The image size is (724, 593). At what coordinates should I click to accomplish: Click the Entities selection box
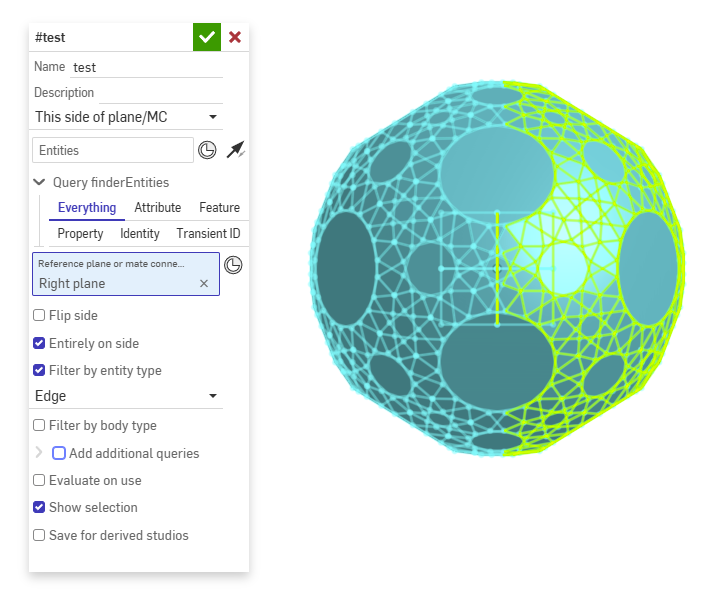(x=113, y=150)
